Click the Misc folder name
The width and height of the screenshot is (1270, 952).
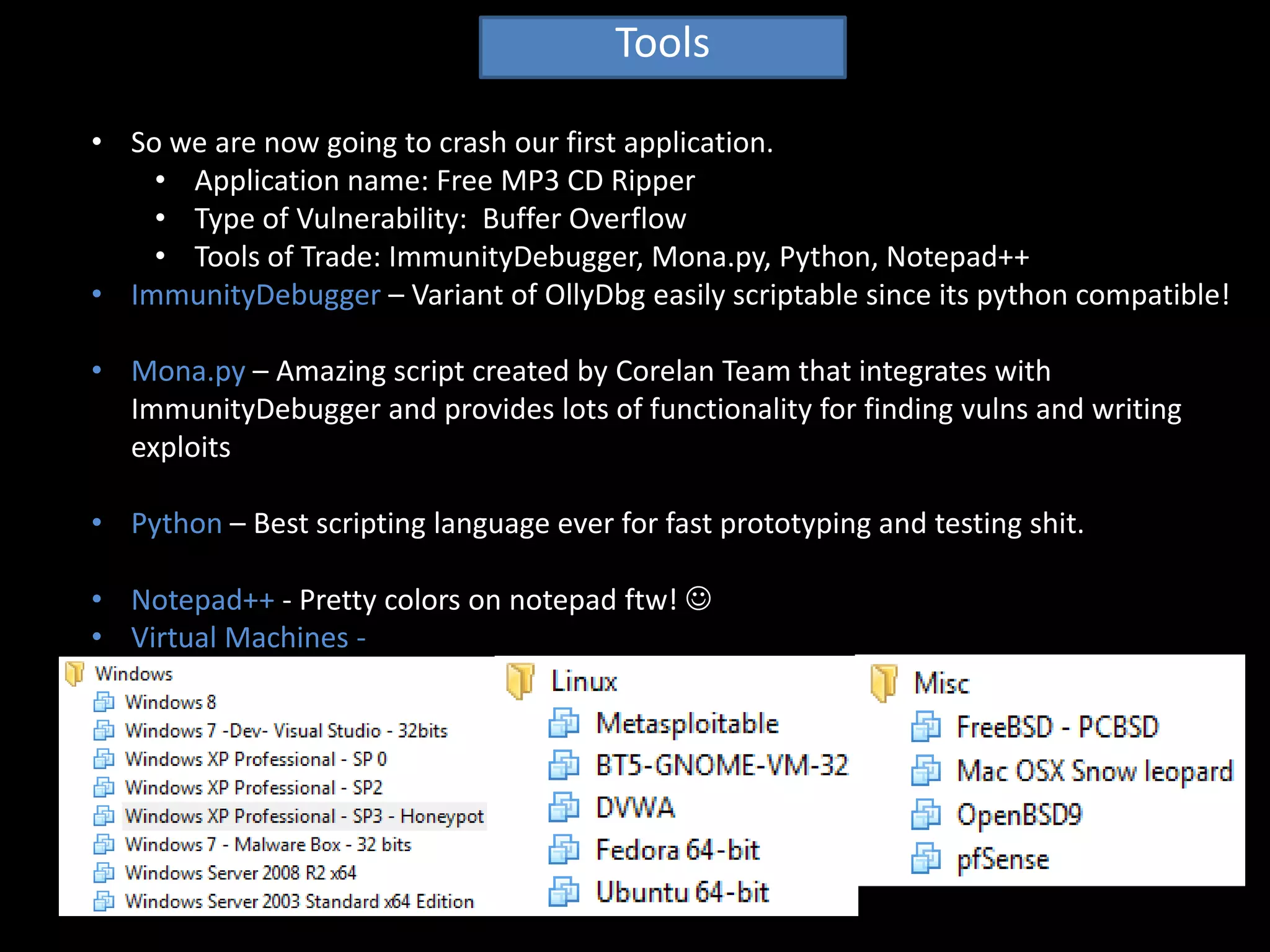tap(941, 683)
